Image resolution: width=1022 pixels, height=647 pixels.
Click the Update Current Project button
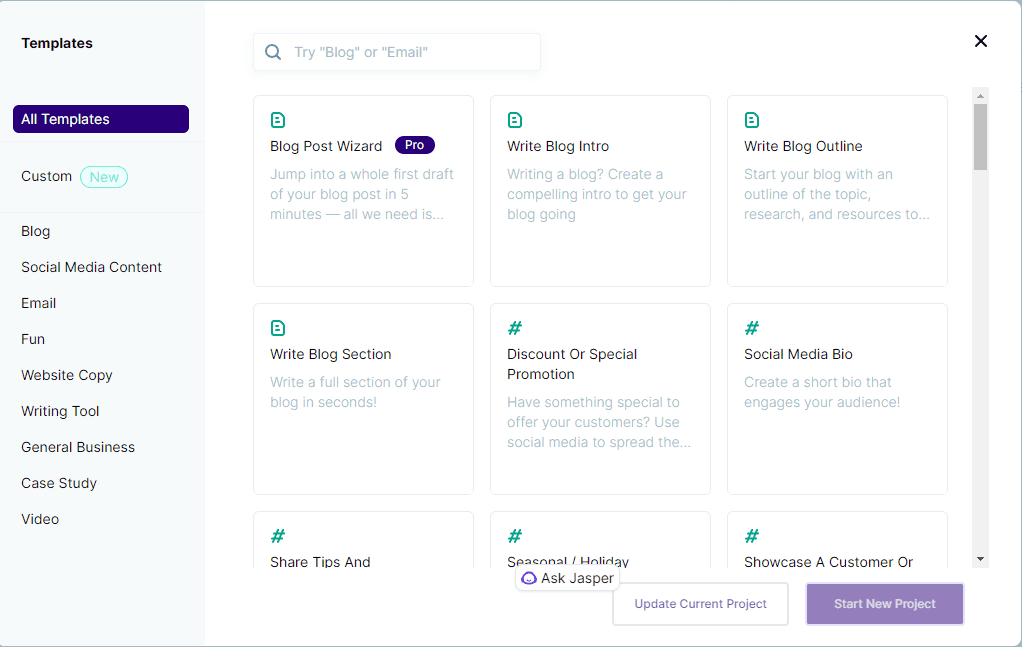(x=700, y=604)
